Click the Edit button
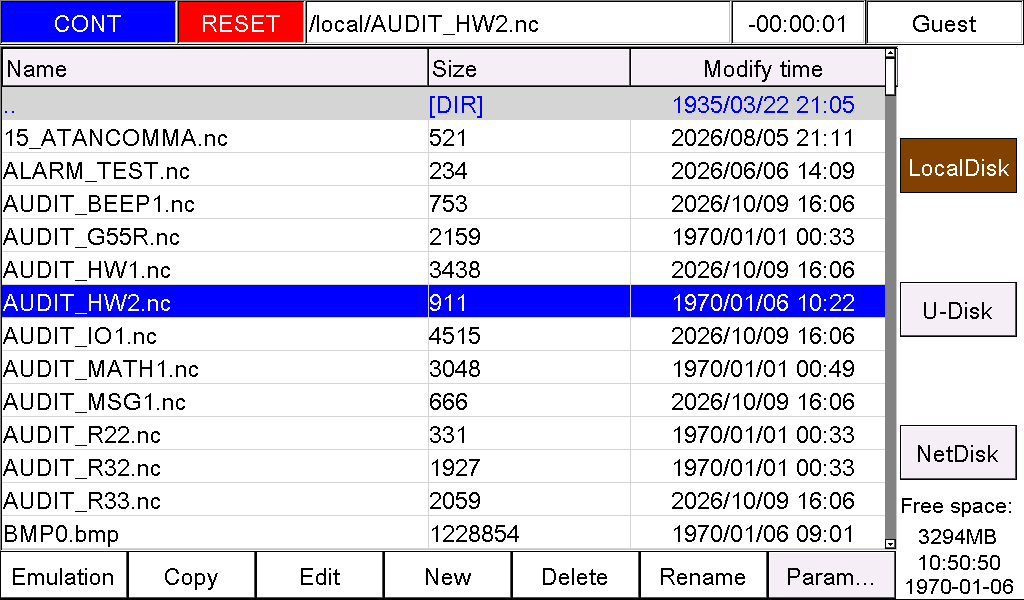Screen dimensions: 1024x600 point(319,576)
